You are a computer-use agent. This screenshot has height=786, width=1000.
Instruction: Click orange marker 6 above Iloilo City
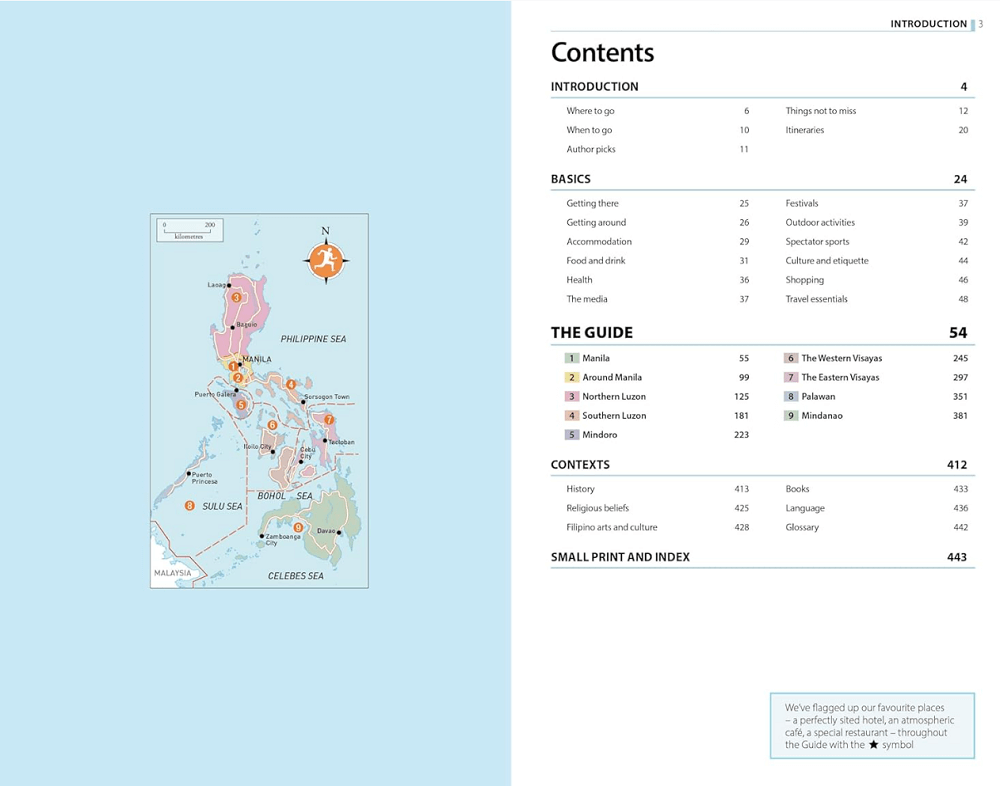coord(272,425)
